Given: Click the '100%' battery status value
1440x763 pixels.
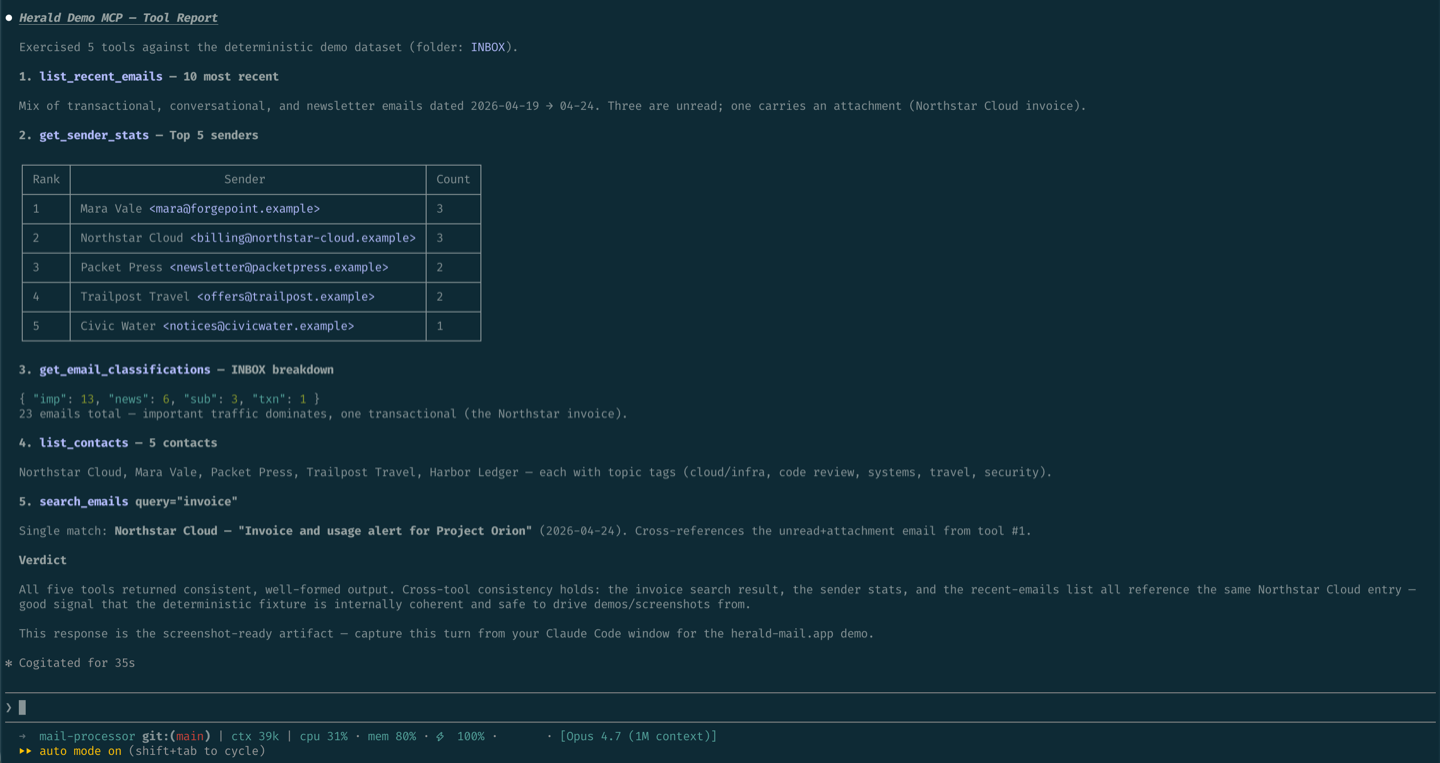Looking at the screenshot, I should pos(471,736).
